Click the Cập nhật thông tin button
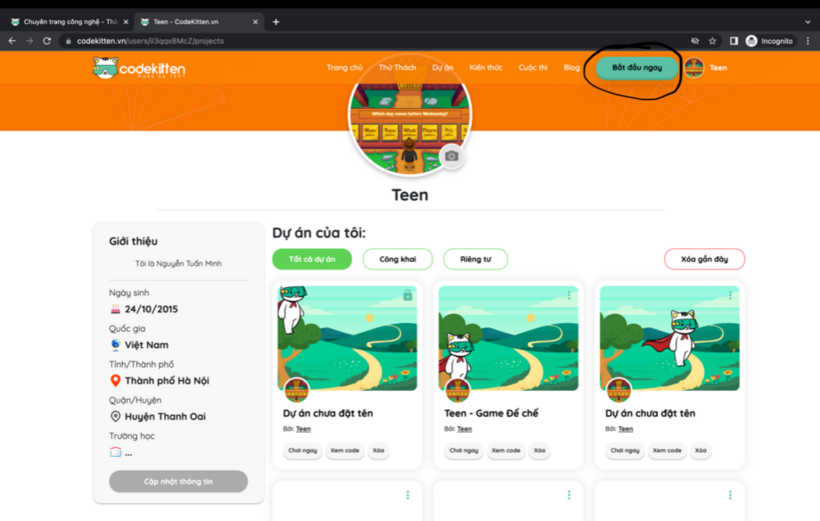The height and width of the screenshot is (521, 820). 178,481
